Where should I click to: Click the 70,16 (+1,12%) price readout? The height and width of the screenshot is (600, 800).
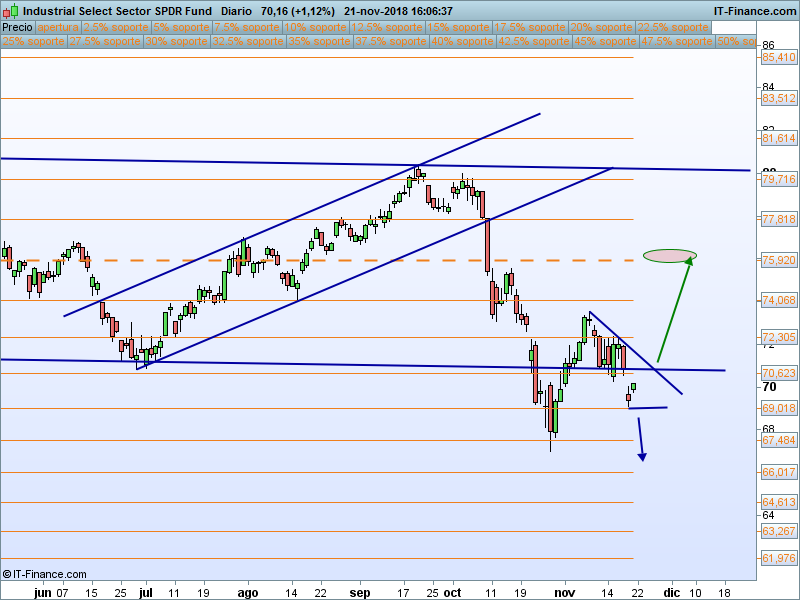point(298,11)
